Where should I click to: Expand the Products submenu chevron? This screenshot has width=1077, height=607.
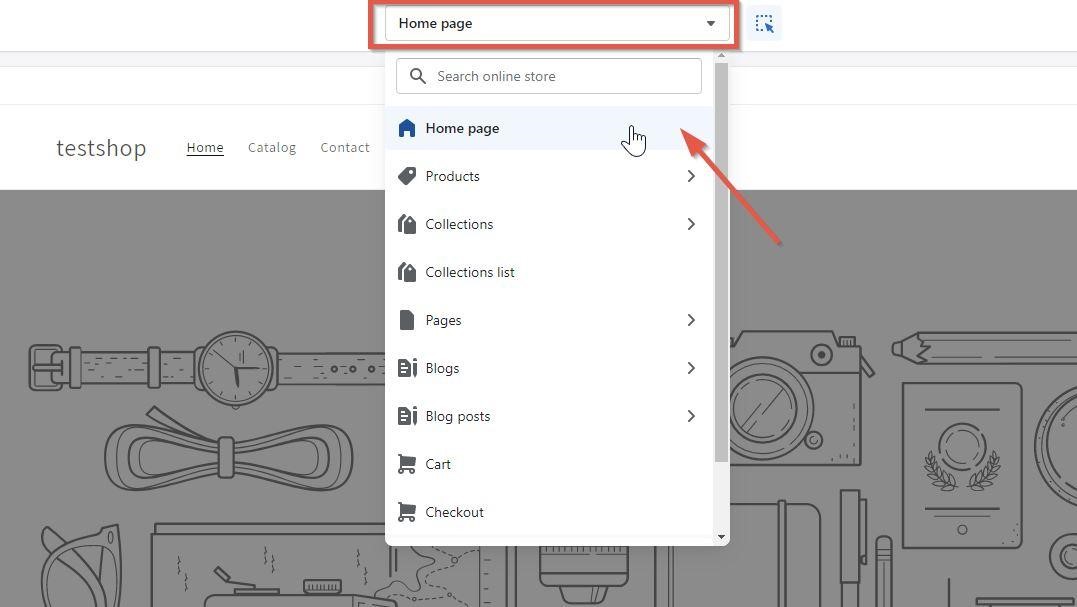pos(691,176)
